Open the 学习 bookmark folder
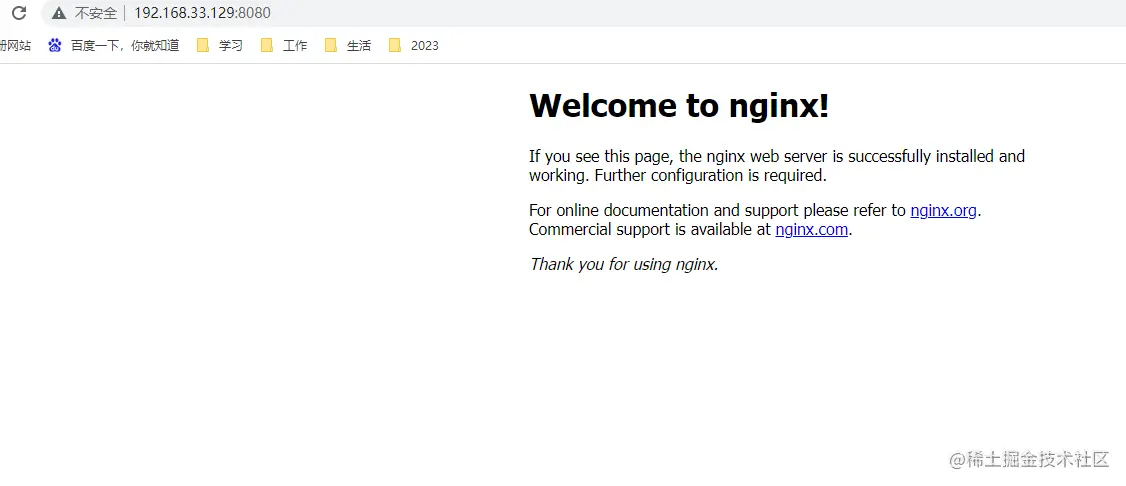This screenshot has height=486, width=1126. [220, 46]
